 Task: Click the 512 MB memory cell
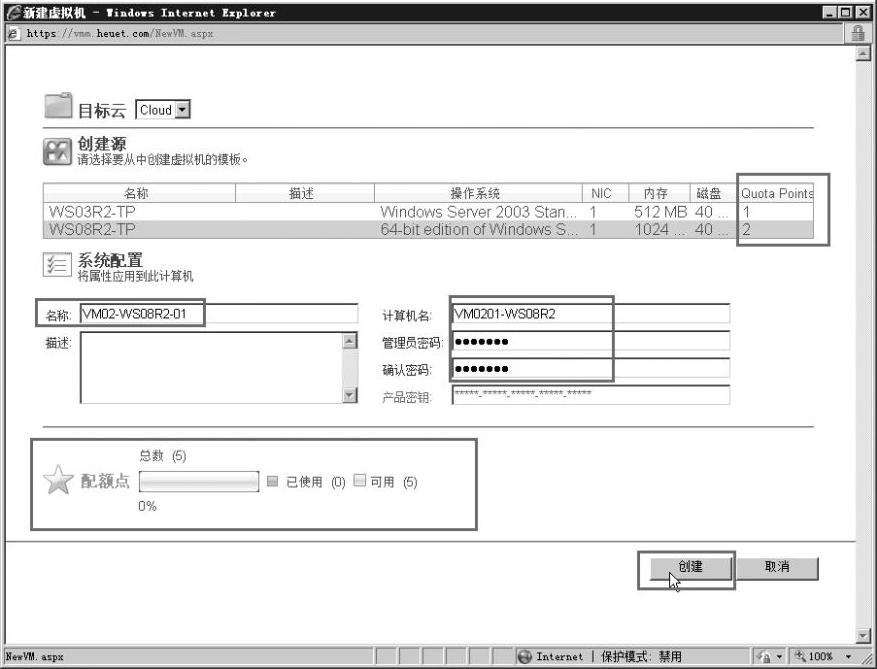pyautogui.click(x=660, y=211)
